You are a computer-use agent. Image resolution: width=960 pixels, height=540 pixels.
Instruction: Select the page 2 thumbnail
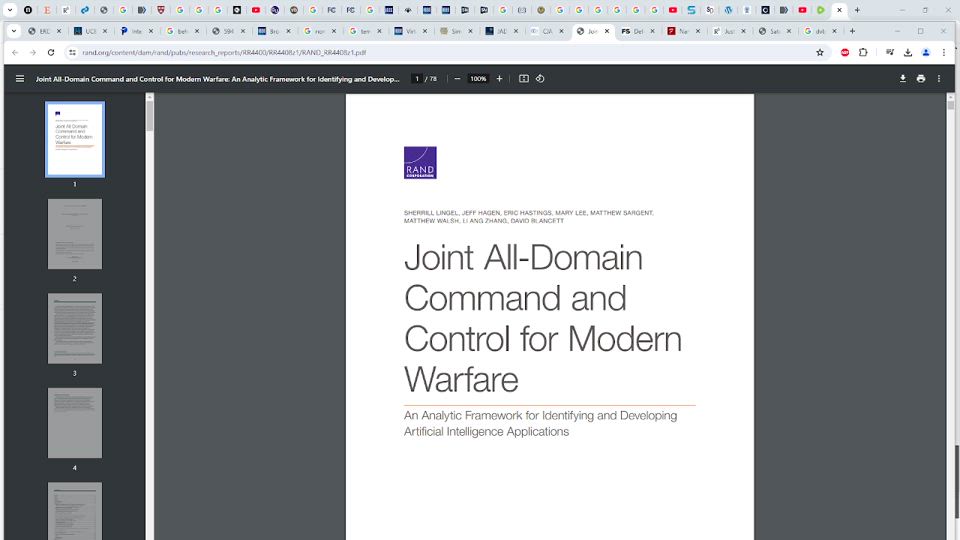pos(75,234)
